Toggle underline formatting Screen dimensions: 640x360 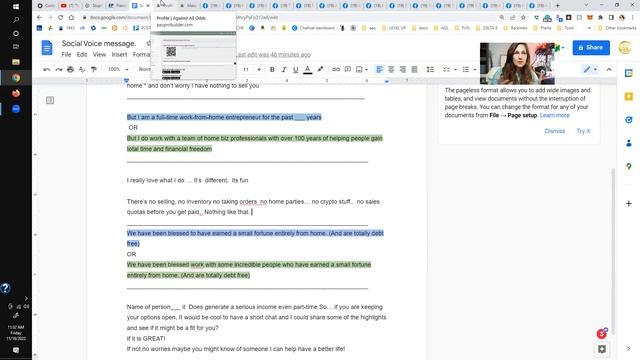click(296, 69)
